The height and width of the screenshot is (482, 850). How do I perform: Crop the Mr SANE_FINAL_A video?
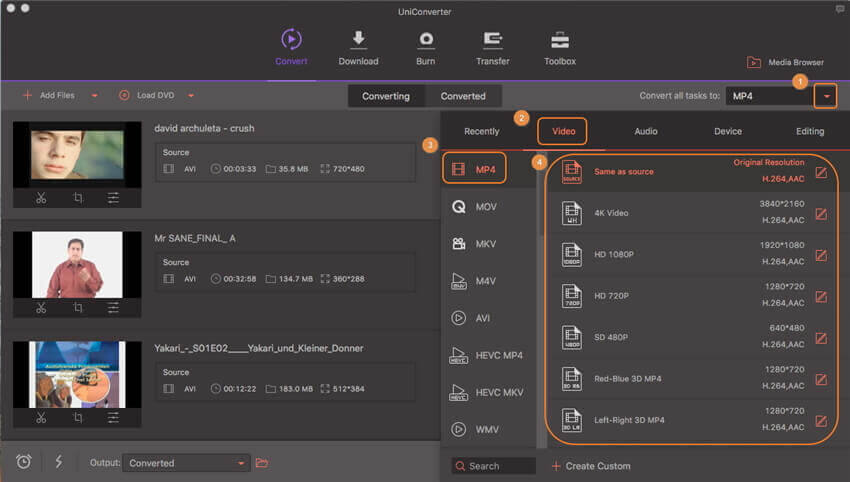(78, 308)
